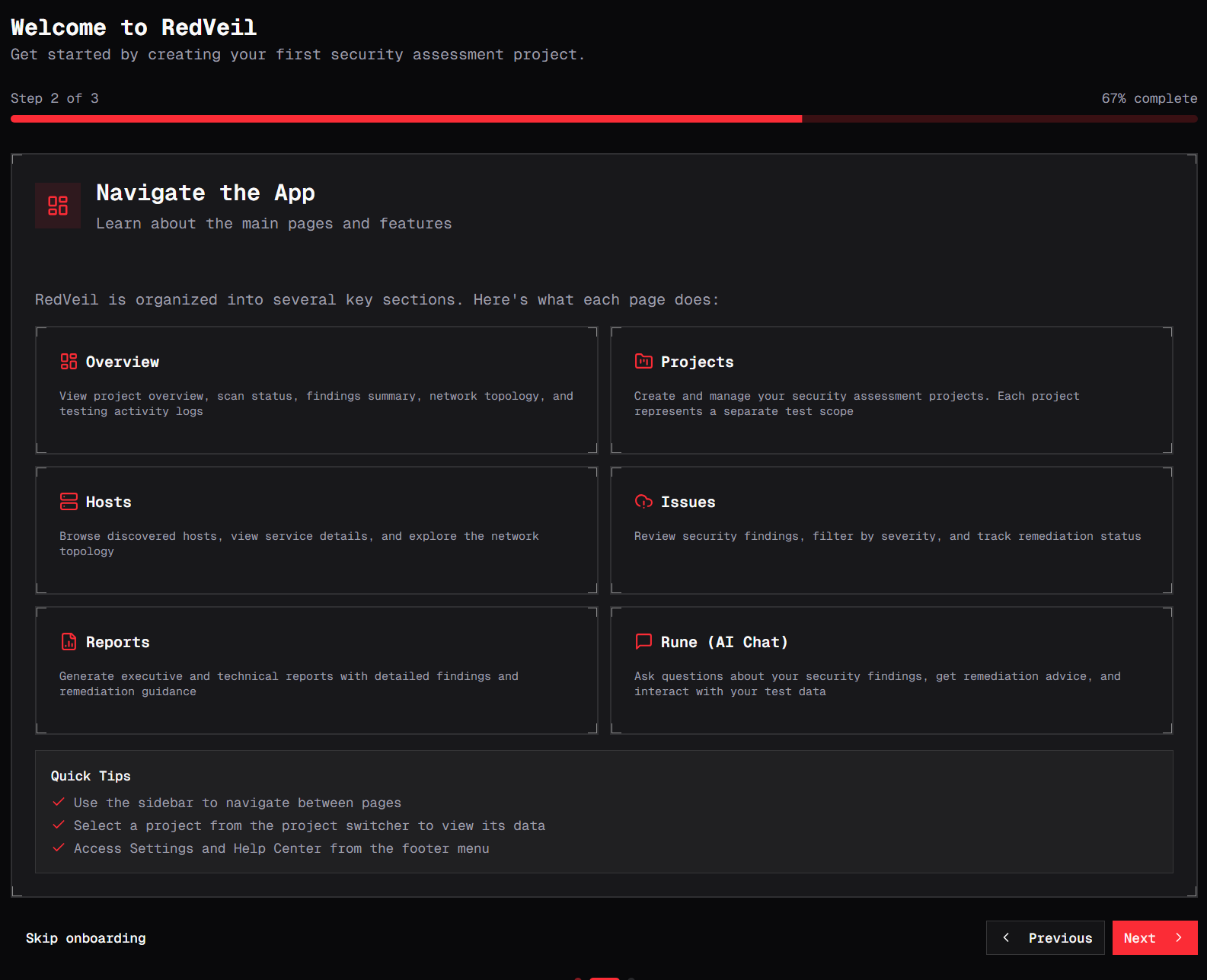
Task: Click the Overview dashboard icon
Action: pyautogui.click(x=69, y=362)
